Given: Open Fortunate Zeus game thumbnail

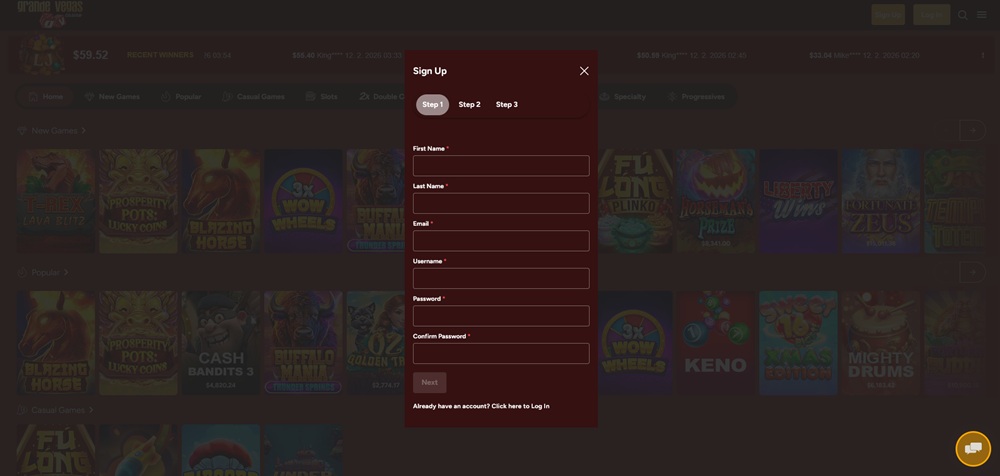Looking at the screenshot, I should (x=881, y=202).
